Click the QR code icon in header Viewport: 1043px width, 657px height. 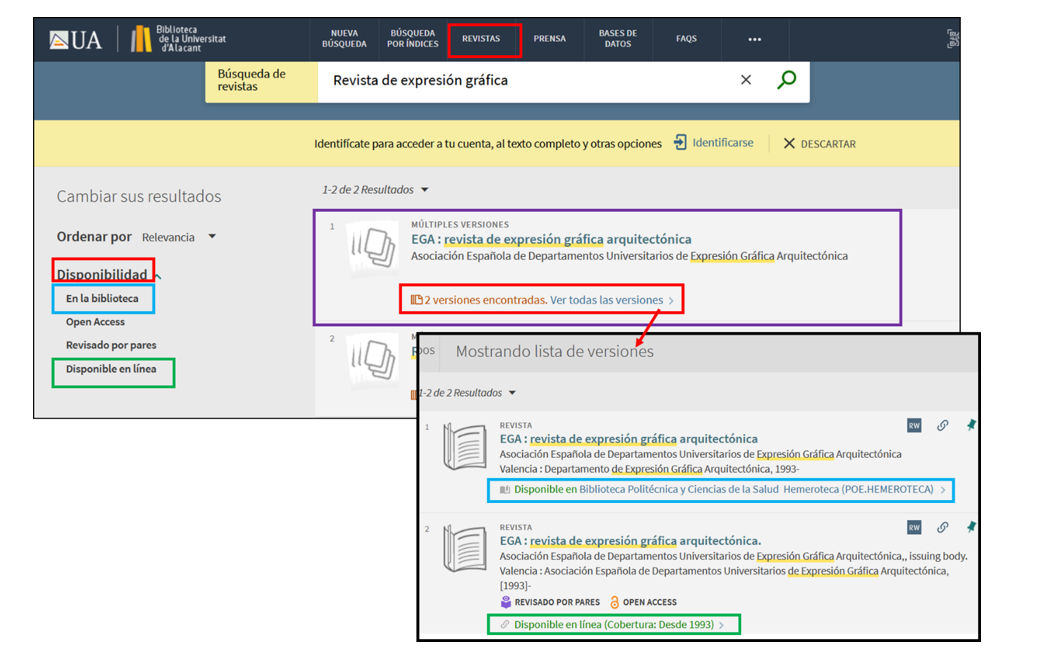pyautogui.click(x=953, y=39)
